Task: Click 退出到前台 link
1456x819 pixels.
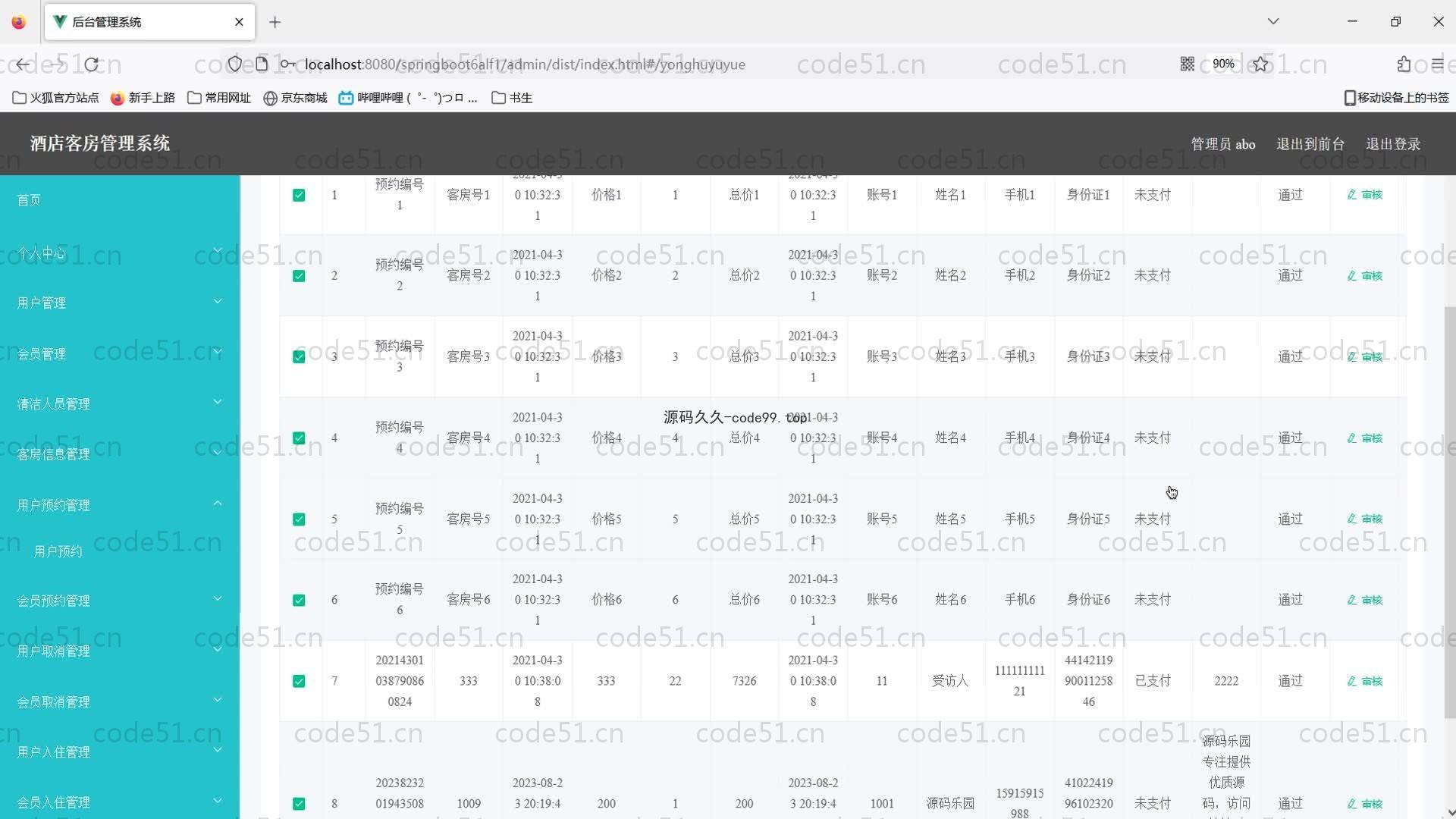Action: pos(1310,144)
